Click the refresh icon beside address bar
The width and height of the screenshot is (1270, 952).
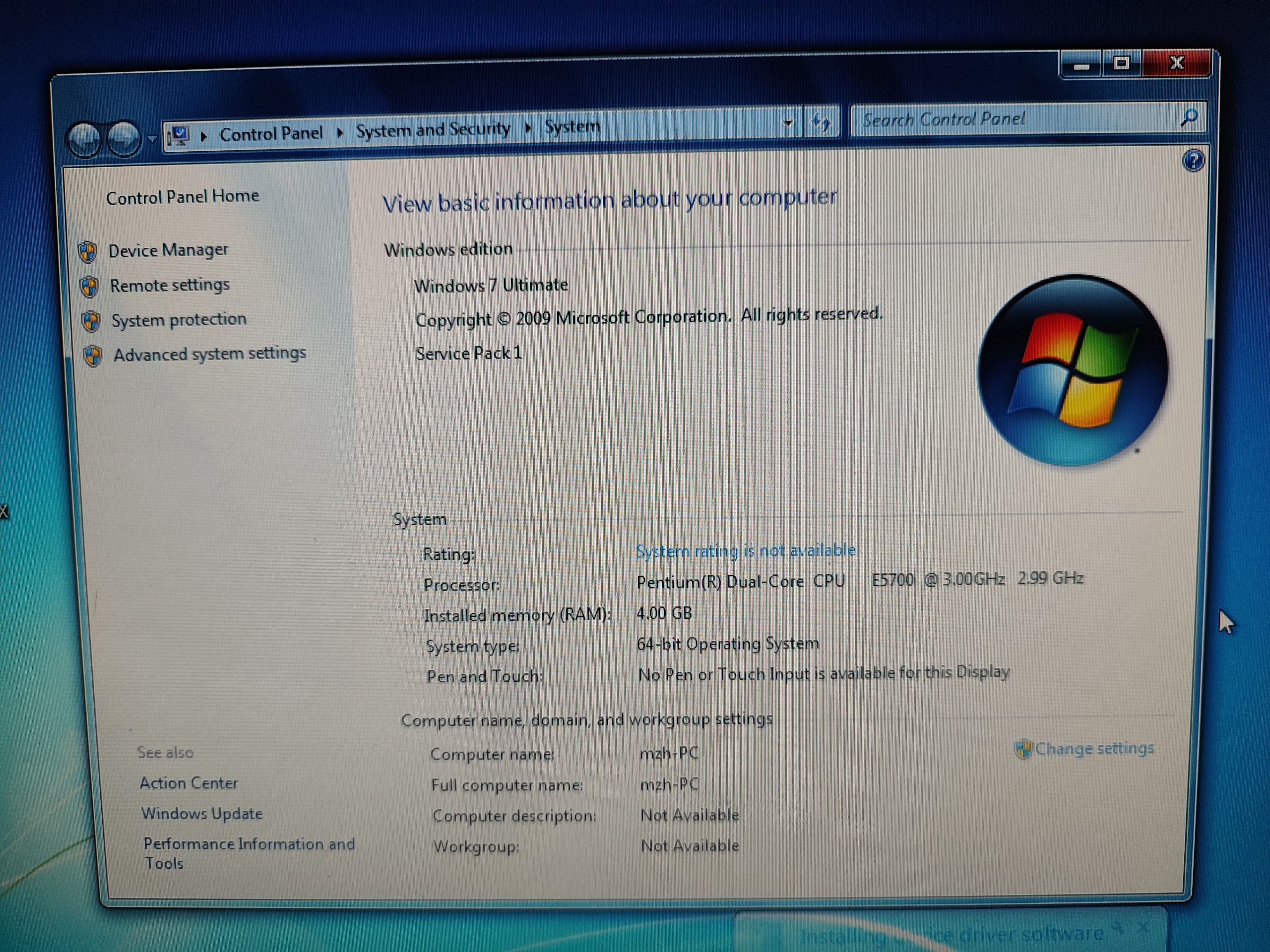(821, 122)
